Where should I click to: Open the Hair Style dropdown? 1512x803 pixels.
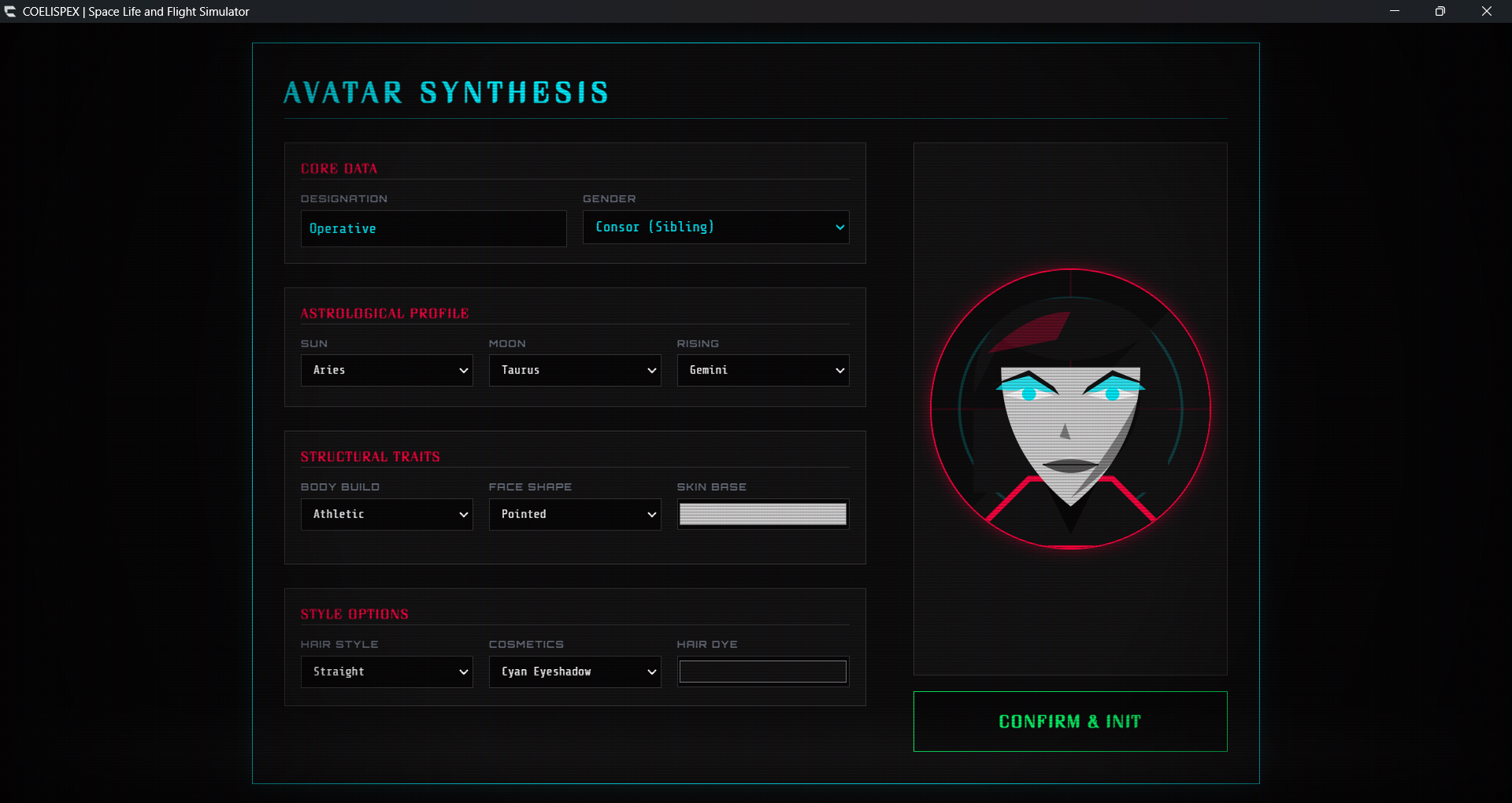point(387,672)
